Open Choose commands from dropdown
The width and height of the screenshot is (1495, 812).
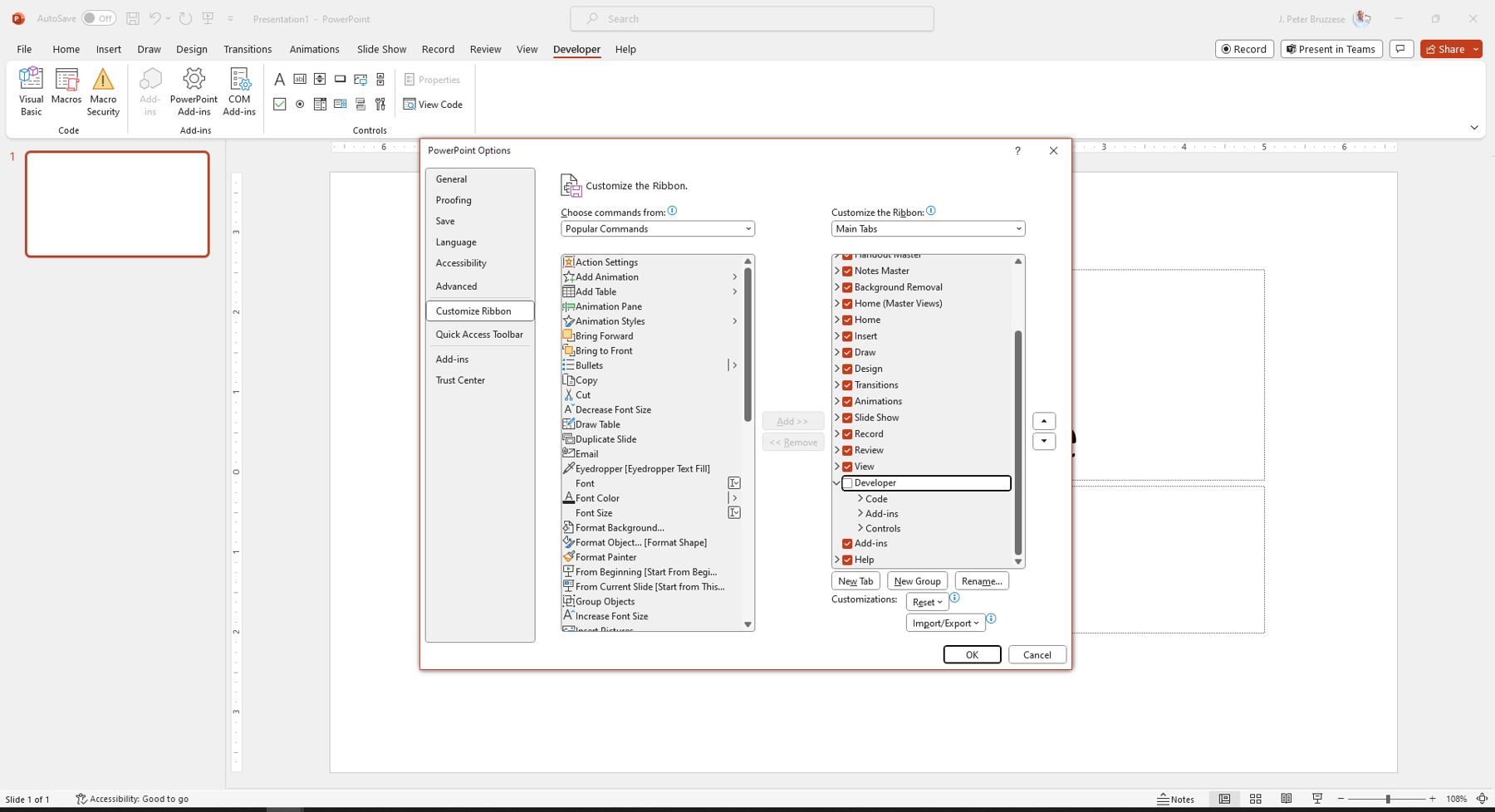[658, 229]
